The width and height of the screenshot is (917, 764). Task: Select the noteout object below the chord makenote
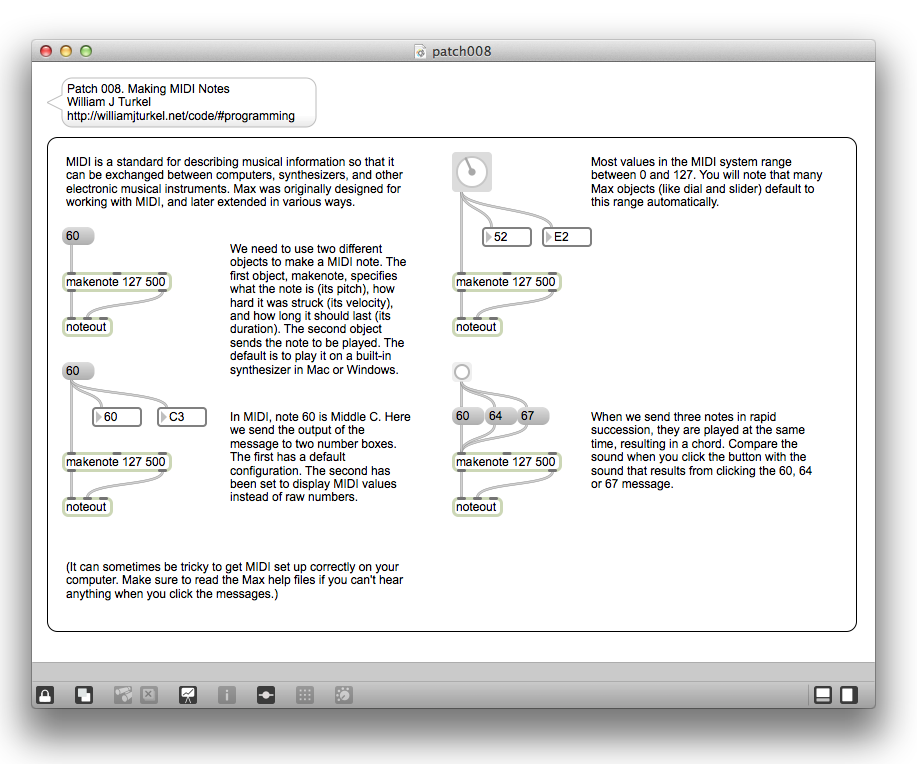[x=477, y=507]
